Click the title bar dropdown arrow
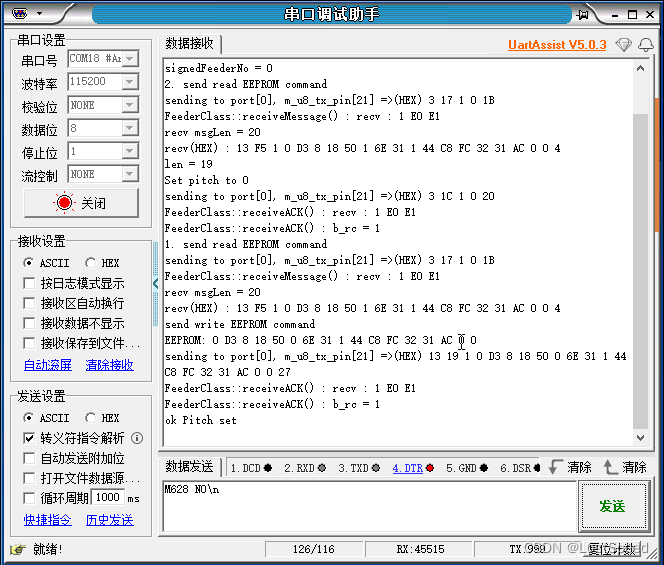 [39, 14]
